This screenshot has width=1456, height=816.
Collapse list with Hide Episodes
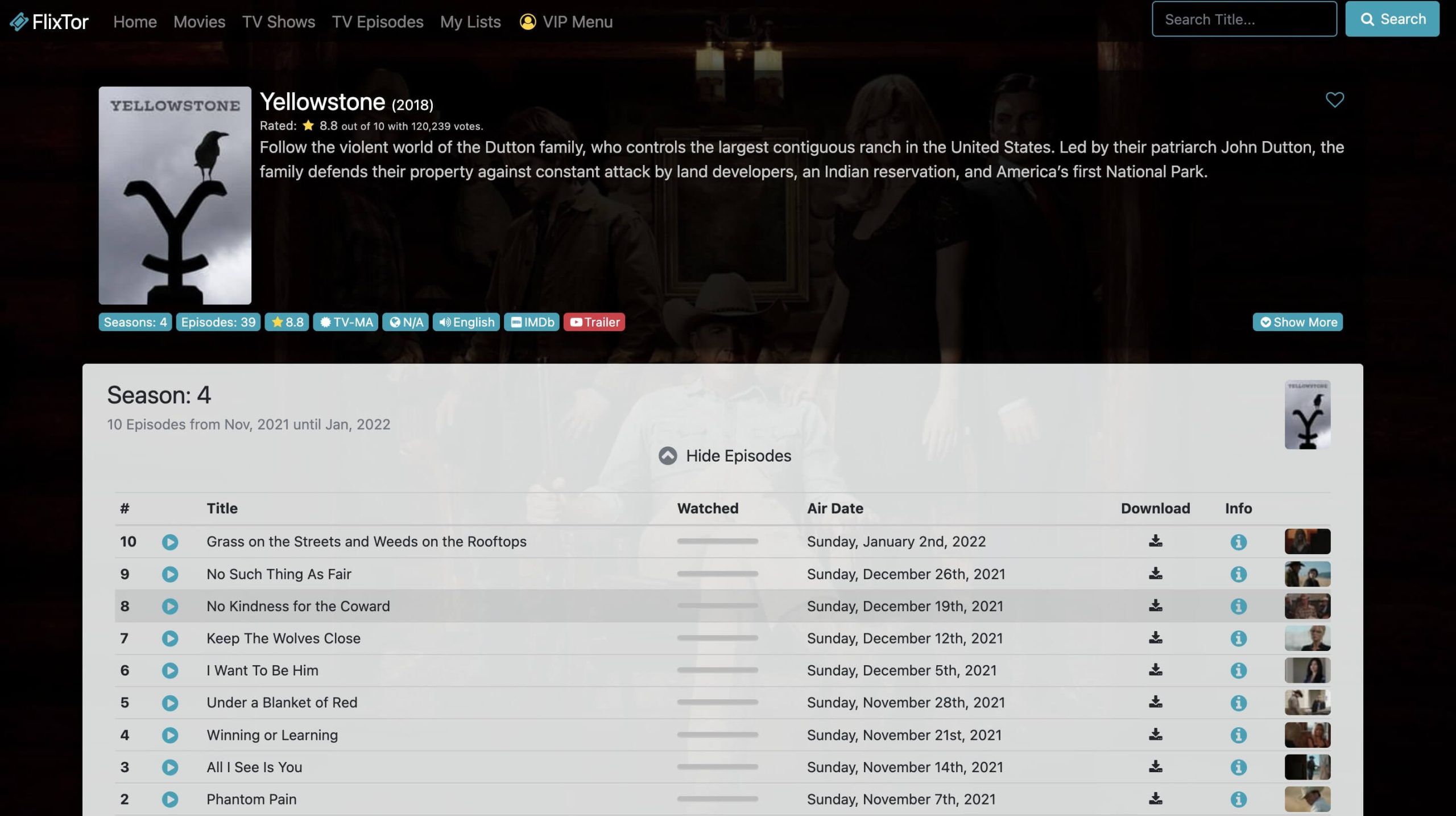coord(725,456)
